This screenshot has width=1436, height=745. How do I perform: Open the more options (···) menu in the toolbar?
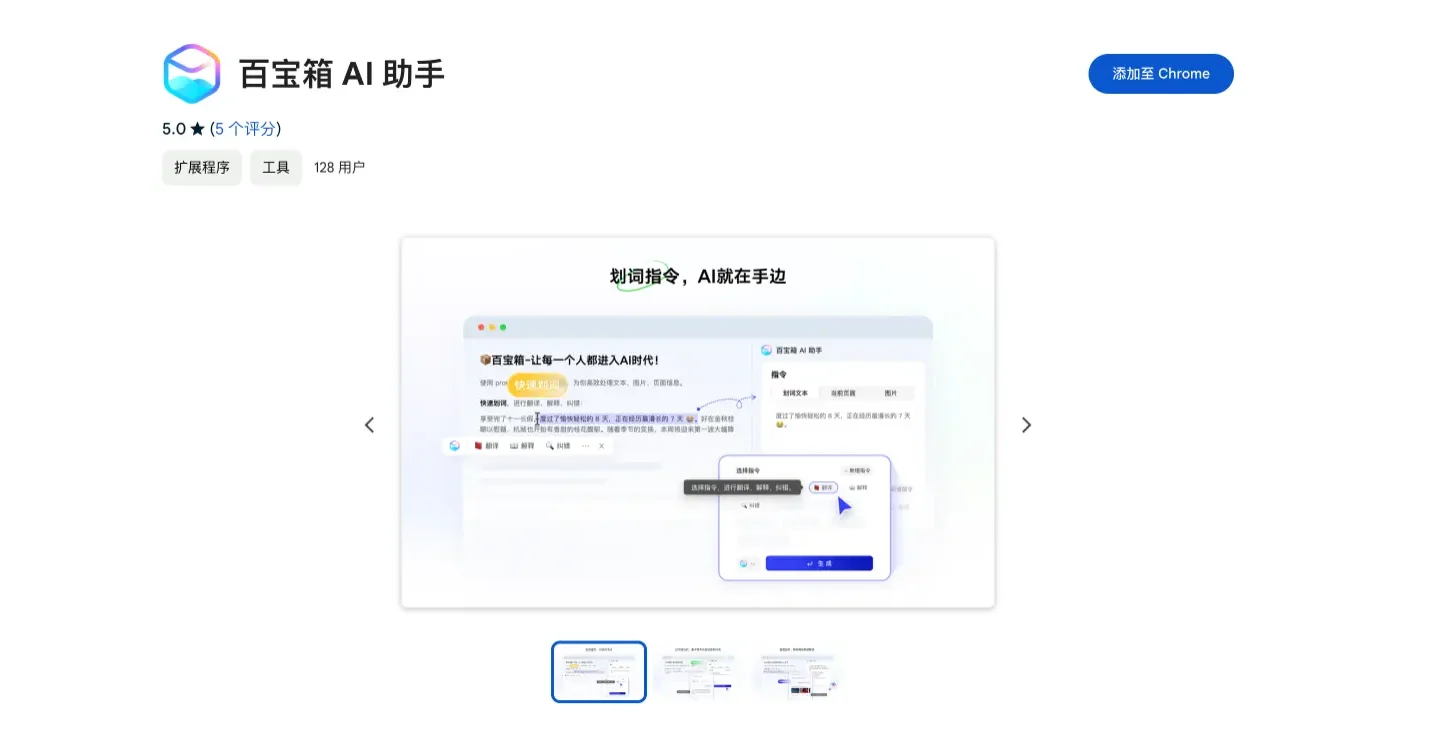pos(585,446)
